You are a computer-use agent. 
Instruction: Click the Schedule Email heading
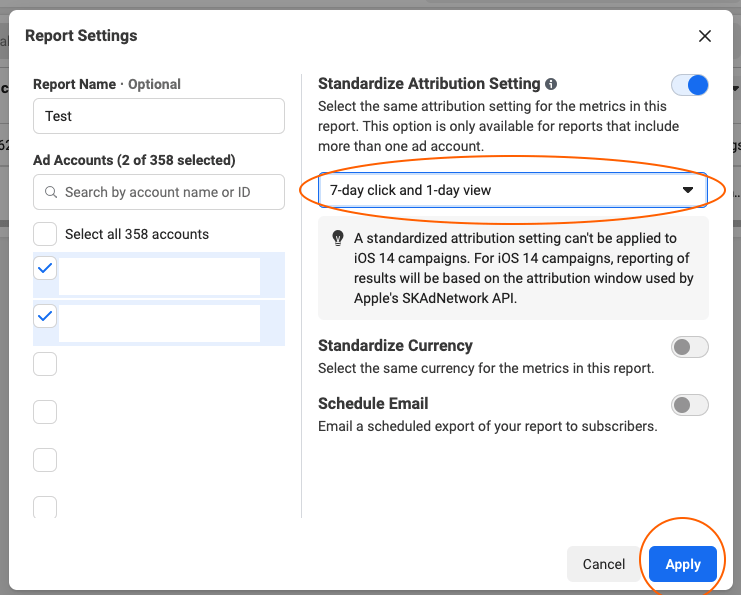[x=373, y=404]
